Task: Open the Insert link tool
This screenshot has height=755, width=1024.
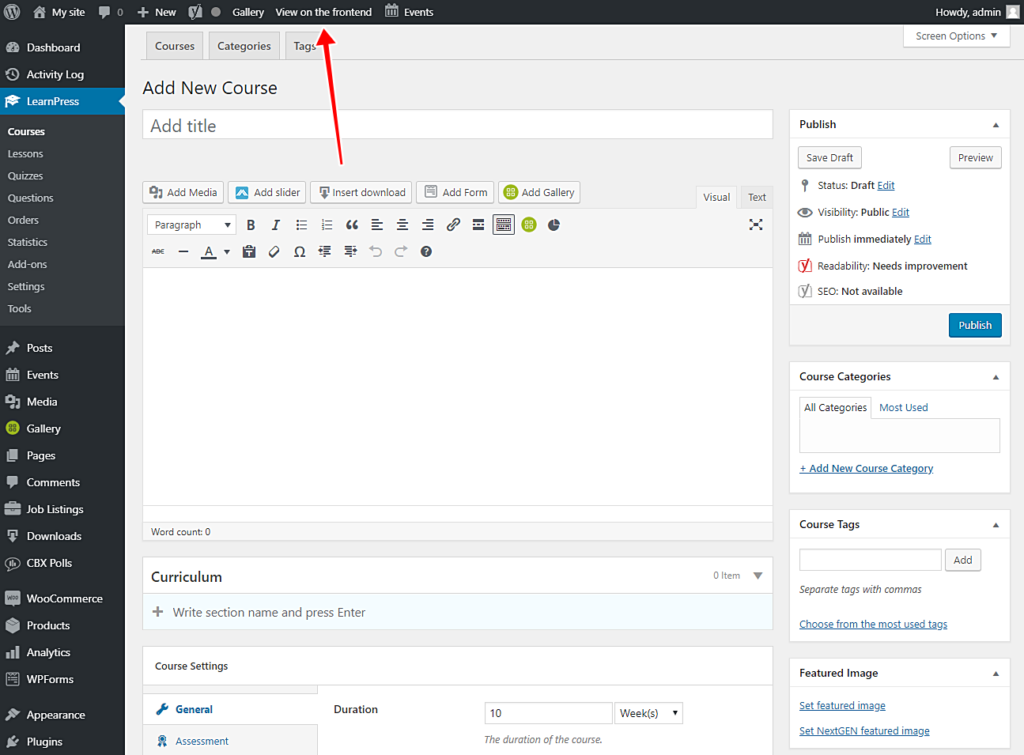Action: 453,224
